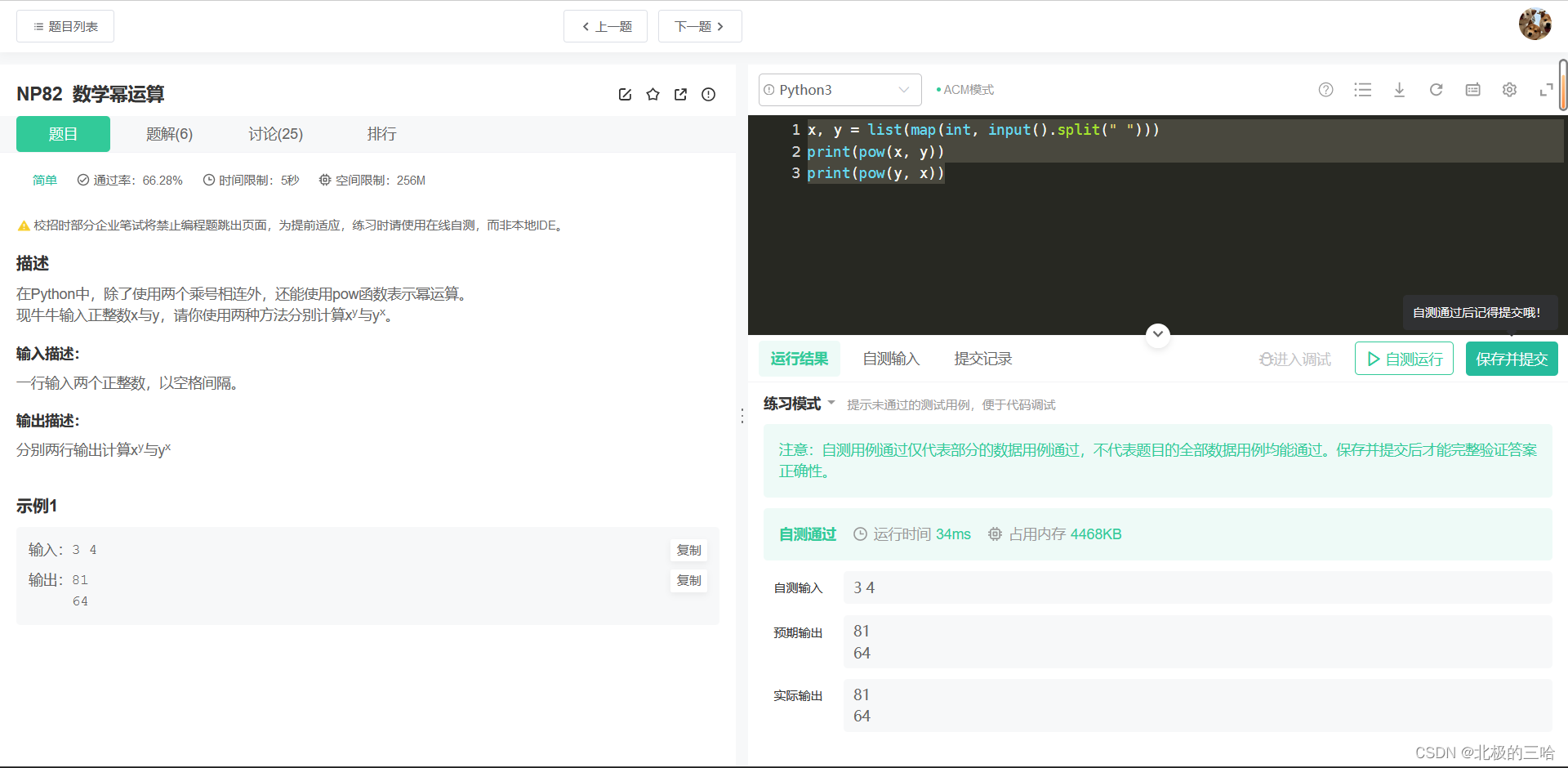Switch to the 题目 tab
Image resolution: width=1568 pixels, height=768 pixels.
pyautogui.click(x=63, y=134)
